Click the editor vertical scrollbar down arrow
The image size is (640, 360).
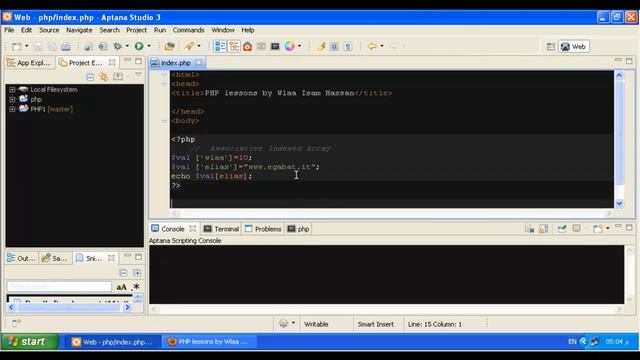click(x=619, y=203)
